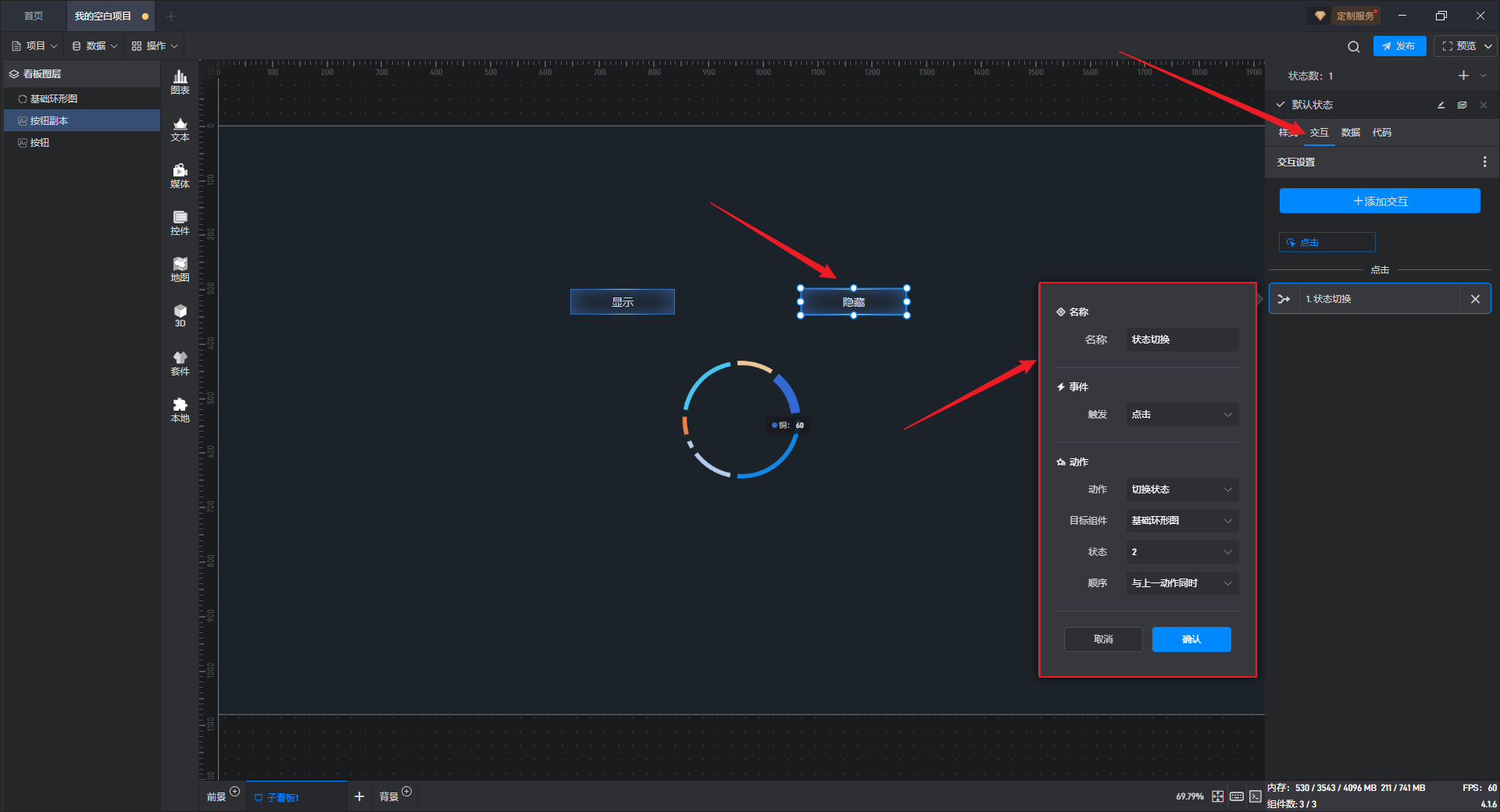Screen dimensions: 1500x812
Task: Select the 基础环形图 layer in tree
Action: click(x=53, y=99)
